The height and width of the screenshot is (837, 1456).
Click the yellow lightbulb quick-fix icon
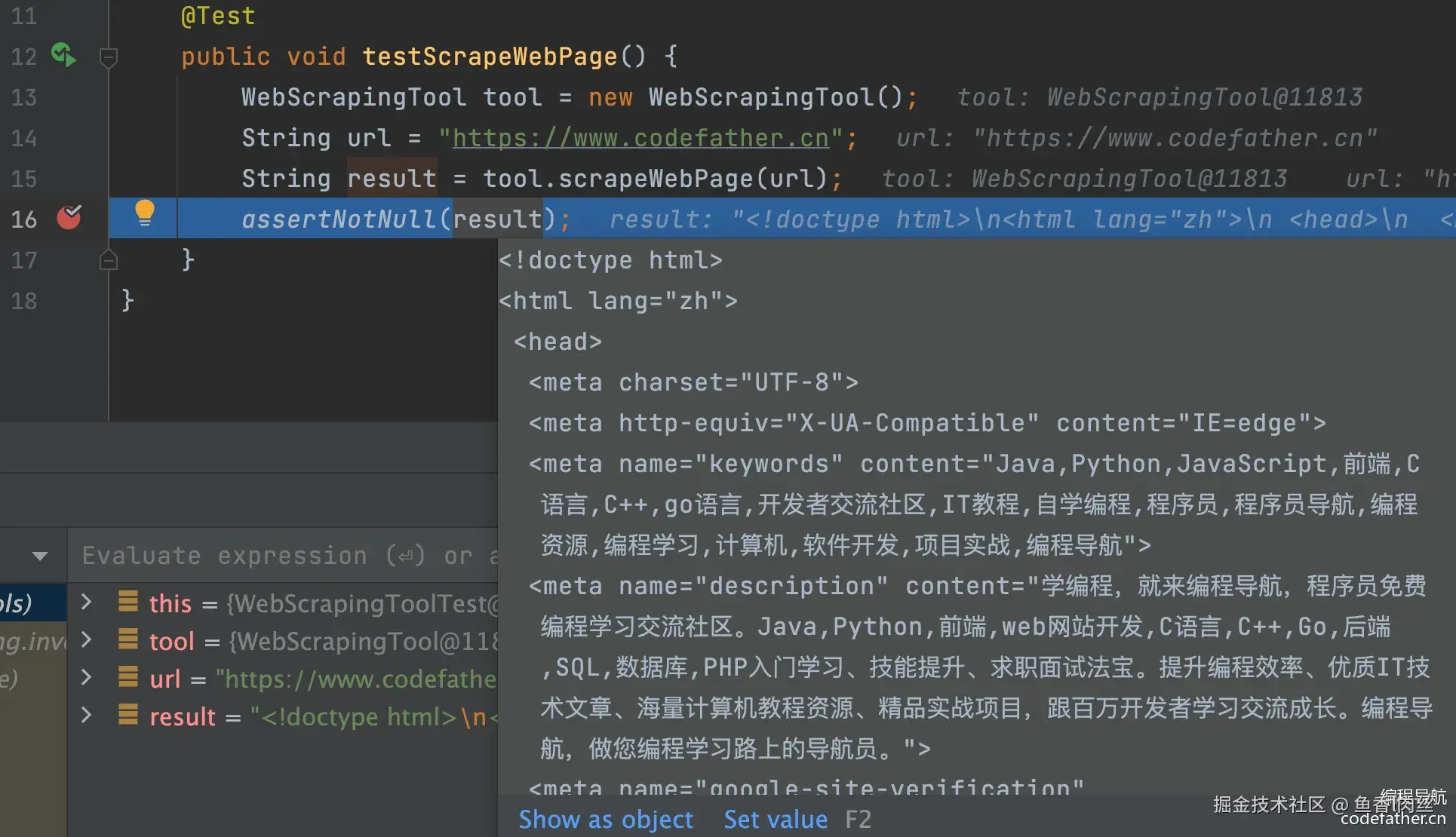click(x=144, y=214)
